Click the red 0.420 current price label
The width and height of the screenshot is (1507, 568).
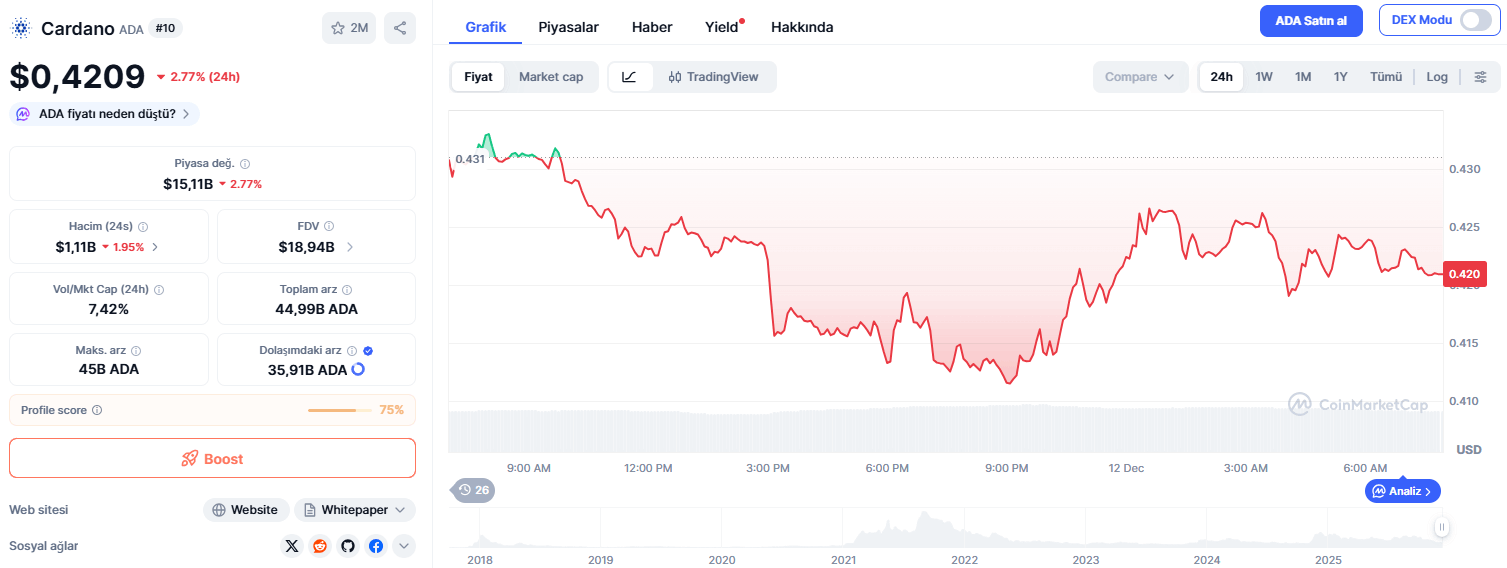click(1465, 274)
